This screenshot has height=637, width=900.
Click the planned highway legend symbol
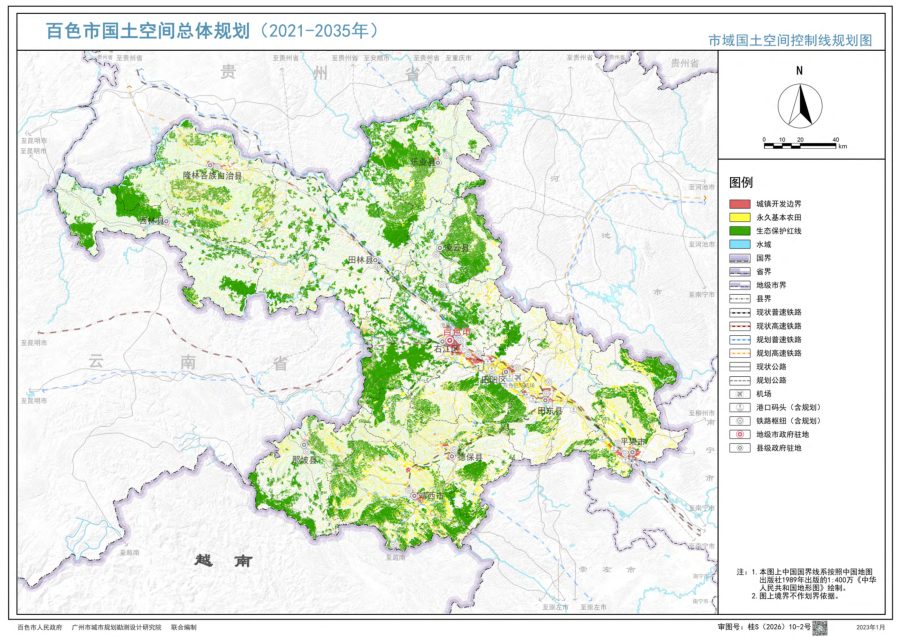tap(740, 380)
